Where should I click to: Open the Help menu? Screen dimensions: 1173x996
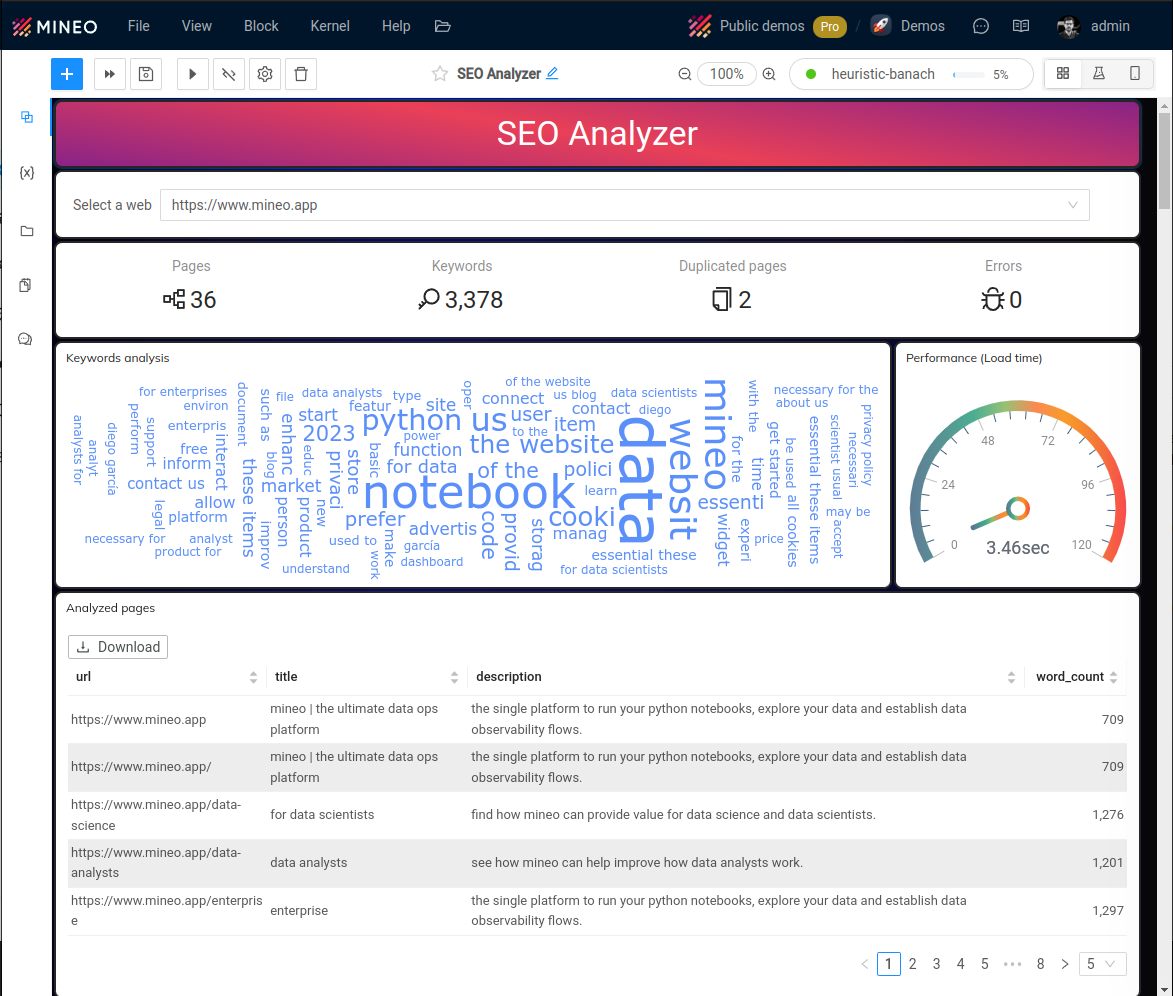[x=396, y=26]
